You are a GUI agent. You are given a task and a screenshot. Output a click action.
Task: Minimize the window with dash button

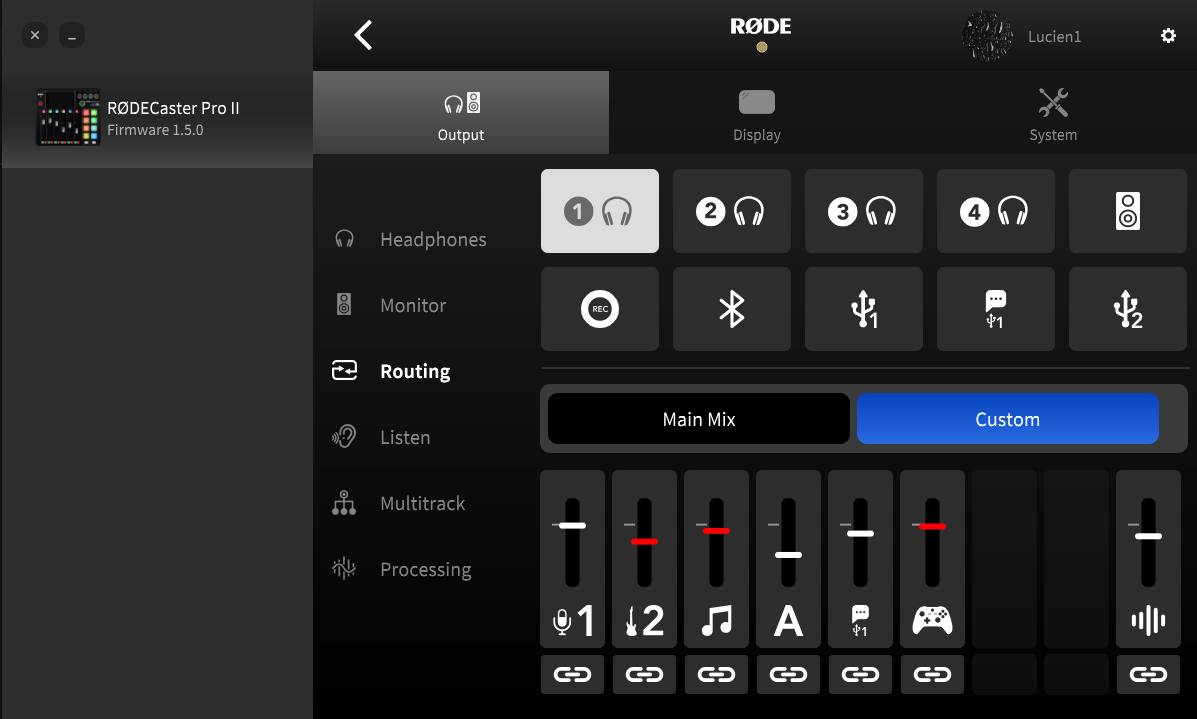pos(72,35)
